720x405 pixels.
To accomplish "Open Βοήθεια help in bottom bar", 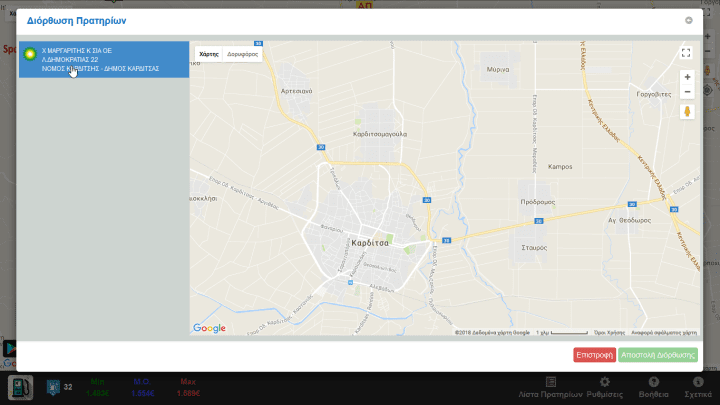I will 653,388.
